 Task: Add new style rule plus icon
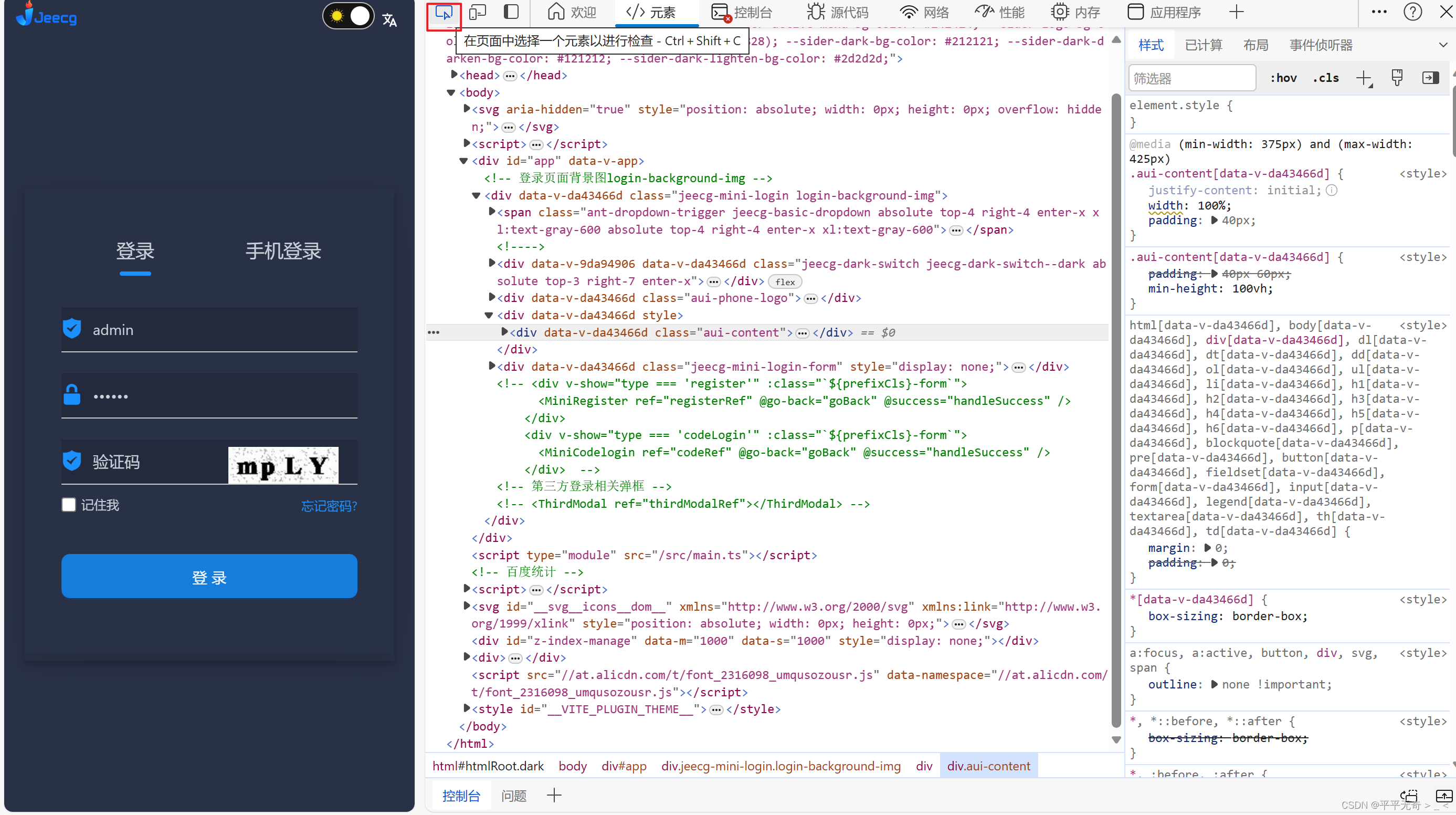pos(1365,78)
